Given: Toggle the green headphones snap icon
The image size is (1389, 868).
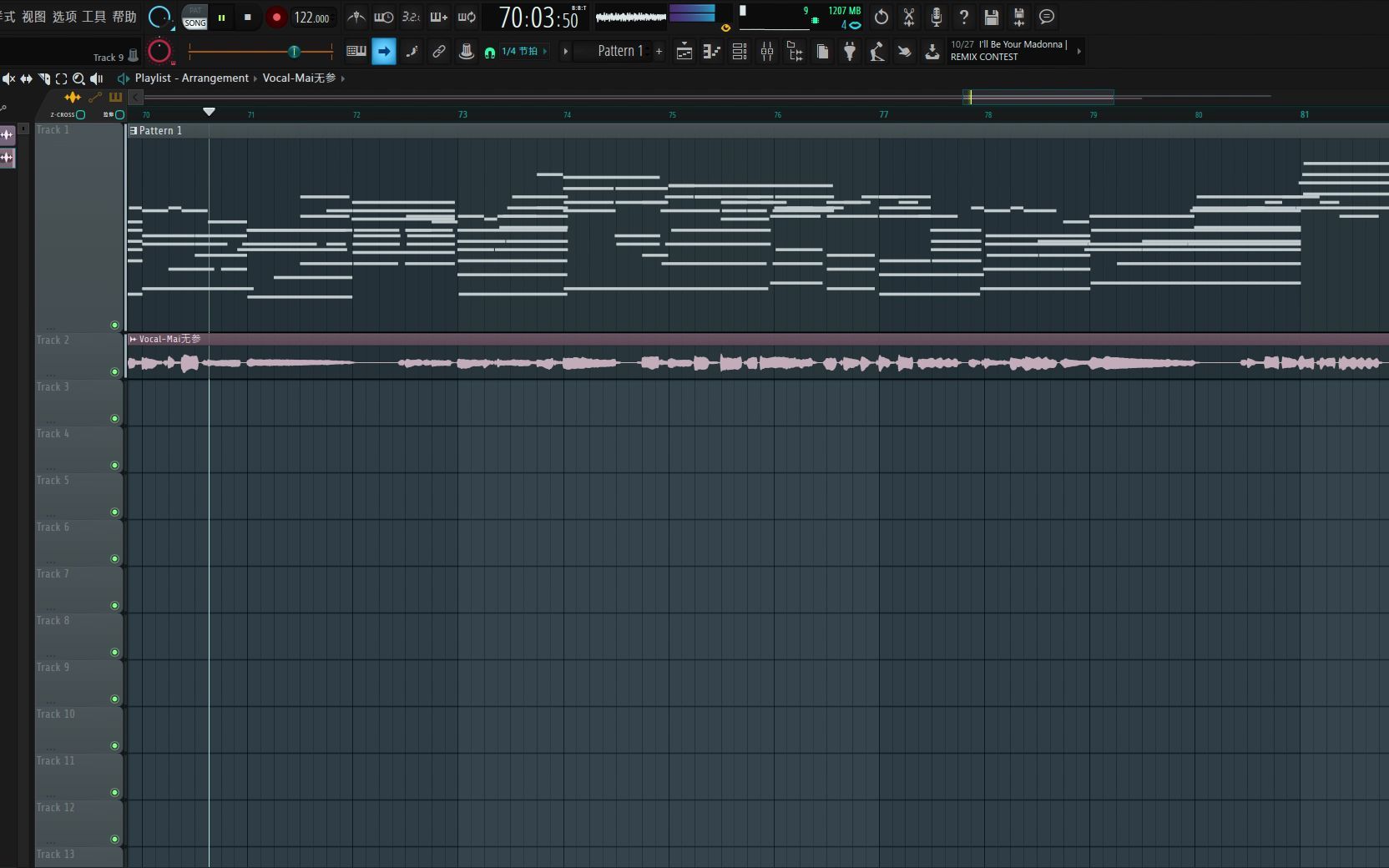Looking at the screenshot, I should tap(490, 52).
